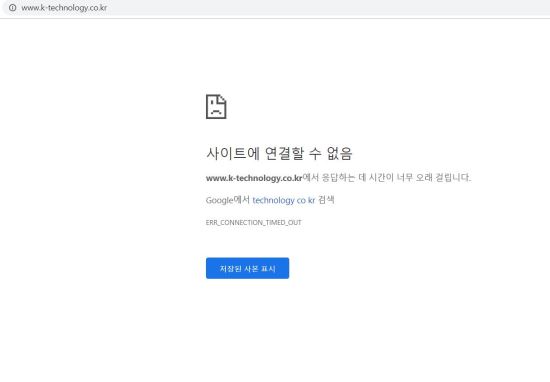Click the ERR_CONNECTION_TIMED_OUT error code text

(x=254, y=222)
